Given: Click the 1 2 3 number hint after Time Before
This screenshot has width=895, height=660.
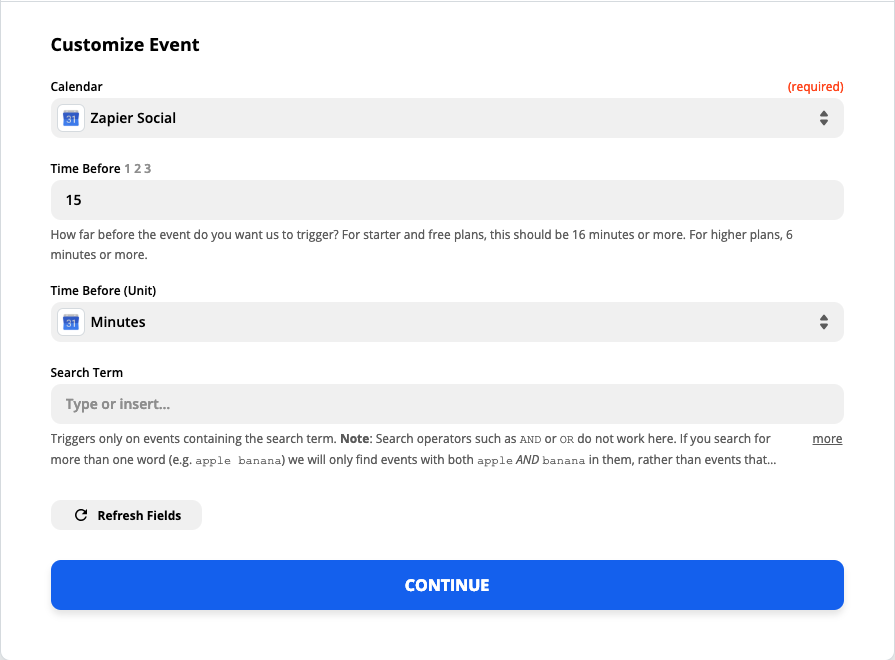Looking at the screenshot, I should click(138, 168).
